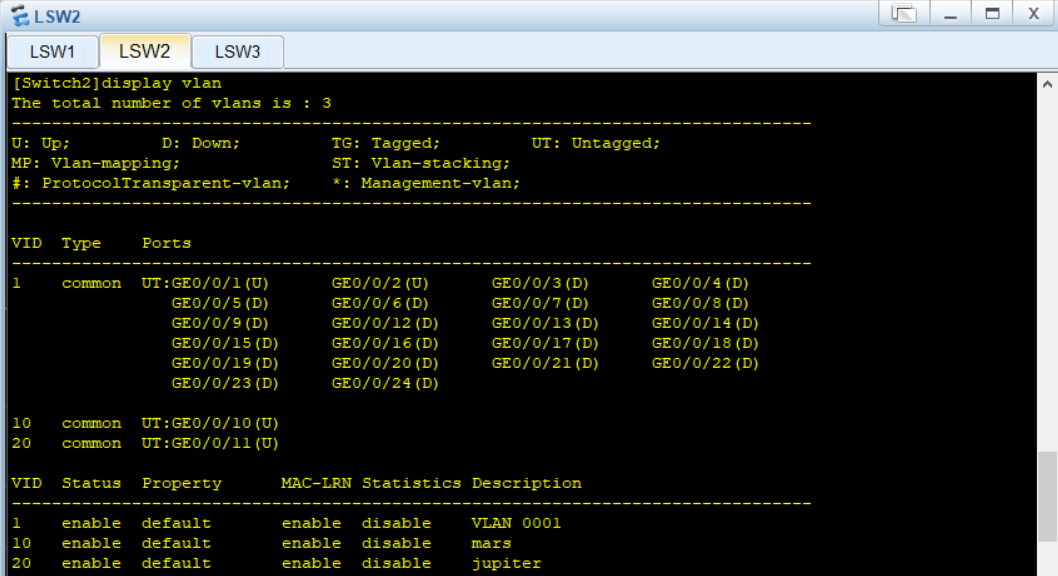The height and width of the screenshot is (576, 1058).
Task: Click the port entry GE0/0/16(D)
Action: click(x=385, y=343)
